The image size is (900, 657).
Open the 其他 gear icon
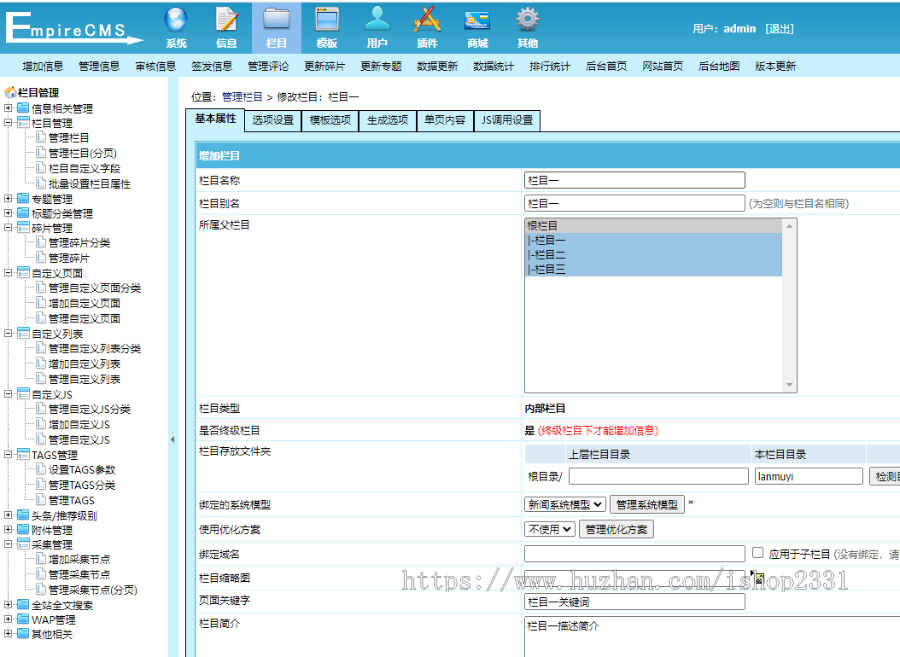pyautogui.click(x=527, y=20)
